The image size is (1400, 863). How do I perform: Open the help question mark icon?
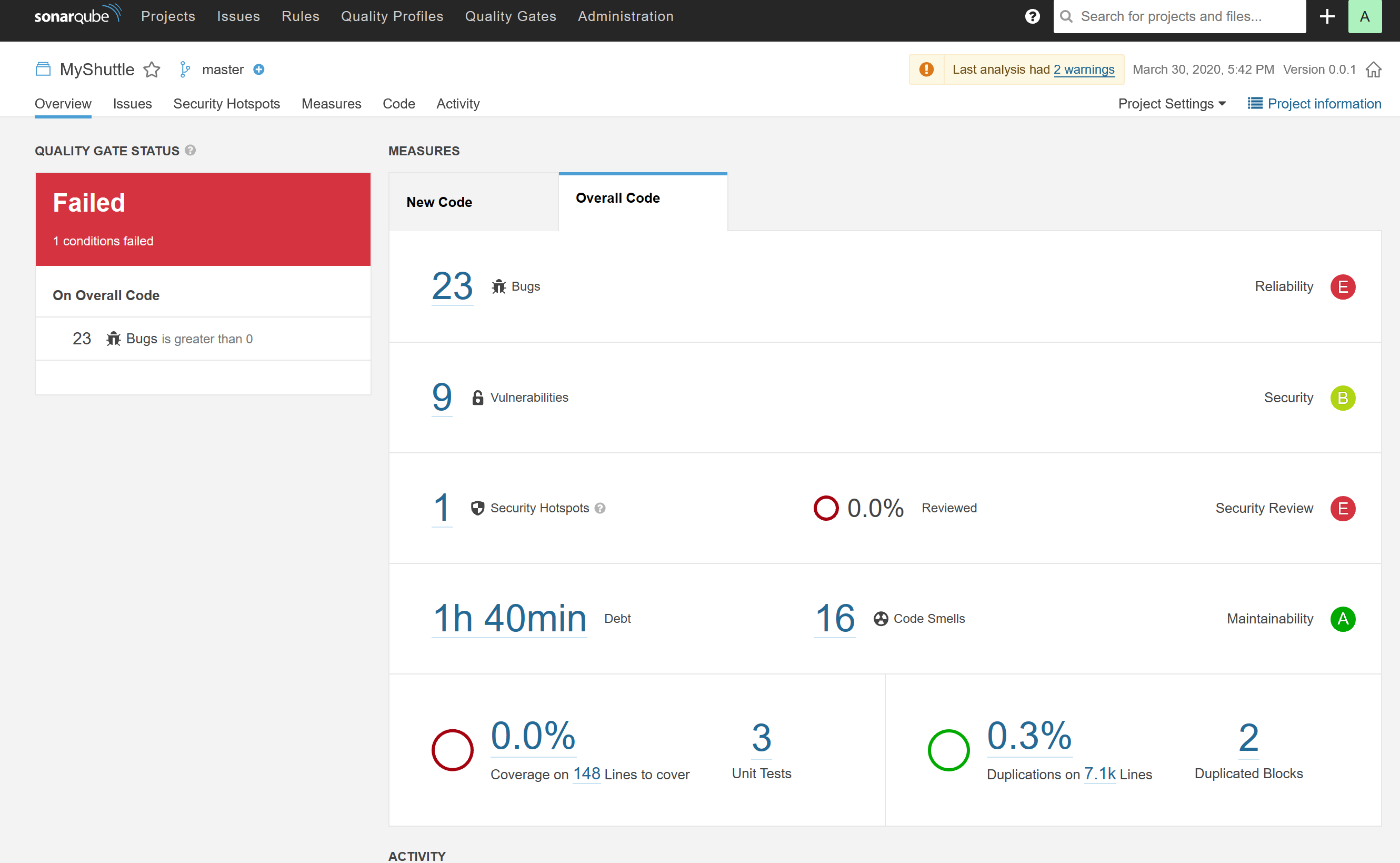tap(1032, 16)
